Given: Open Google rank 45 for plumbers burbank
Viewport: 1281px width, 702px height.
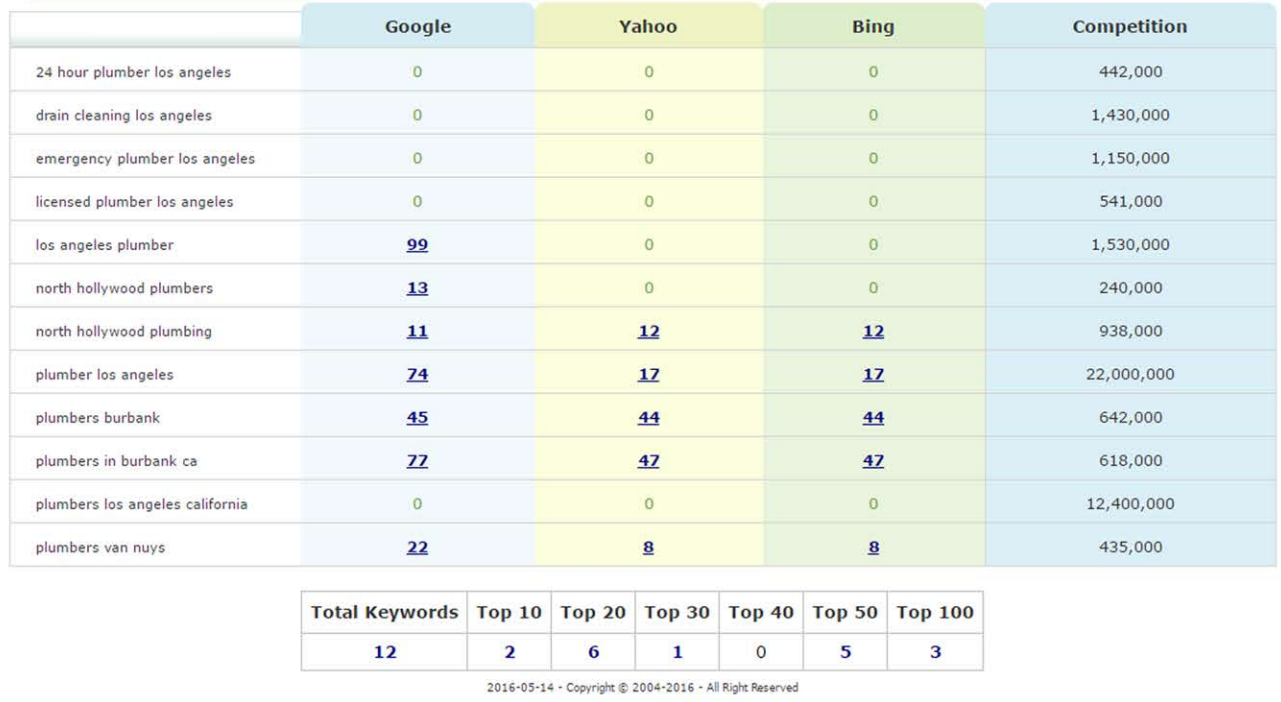Looking at the screenshot, I should coord(417,417).
